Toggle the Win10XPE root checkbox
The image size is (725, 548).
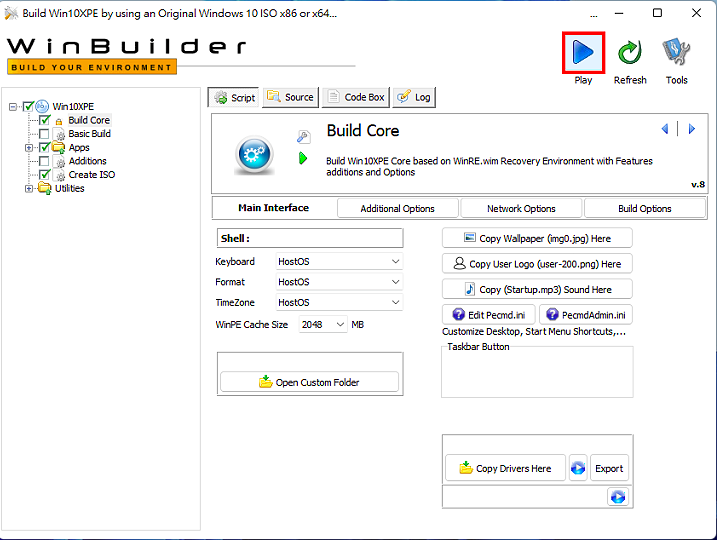click(x=28, y=107)
